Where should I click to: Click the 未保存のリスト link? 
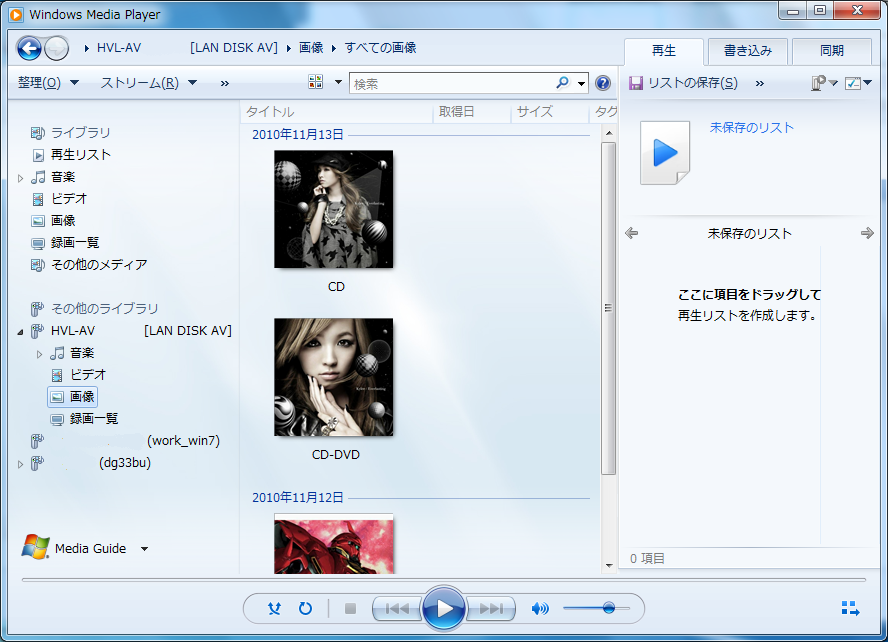(752, 127)
